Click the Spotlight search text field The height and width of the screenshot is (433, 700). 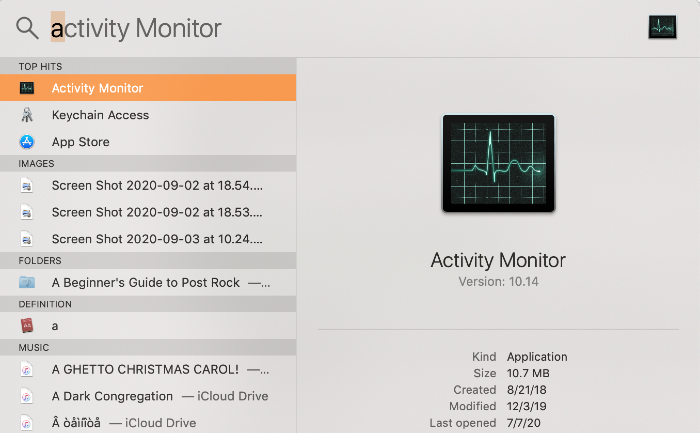click(x=344, y=28)
